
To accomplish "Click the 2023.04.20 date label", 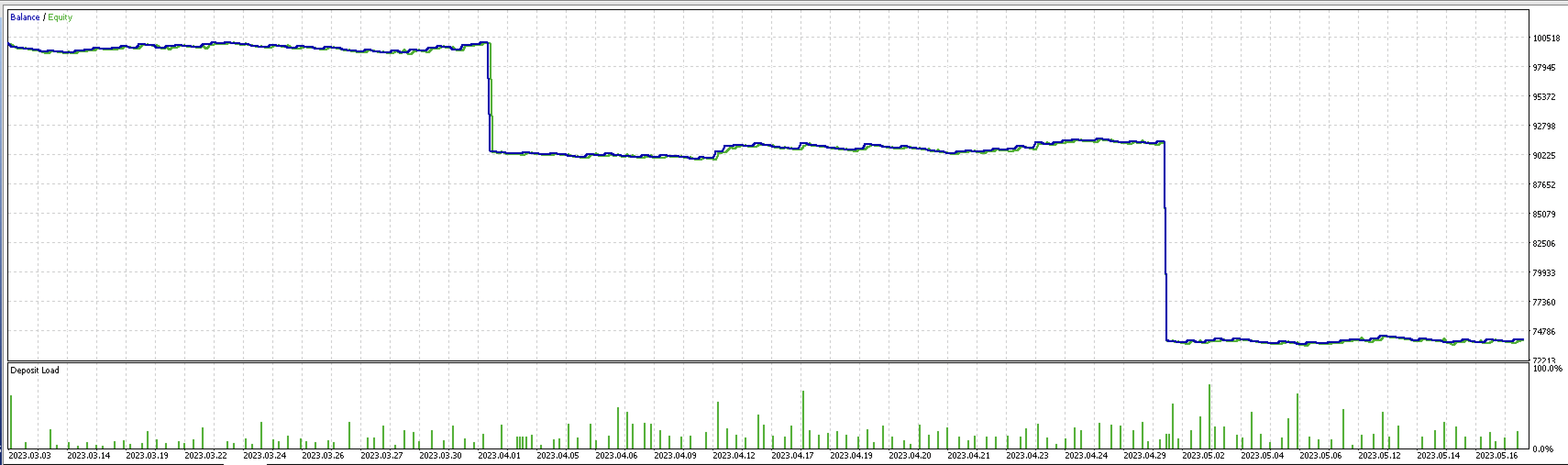I will point(909,455).
